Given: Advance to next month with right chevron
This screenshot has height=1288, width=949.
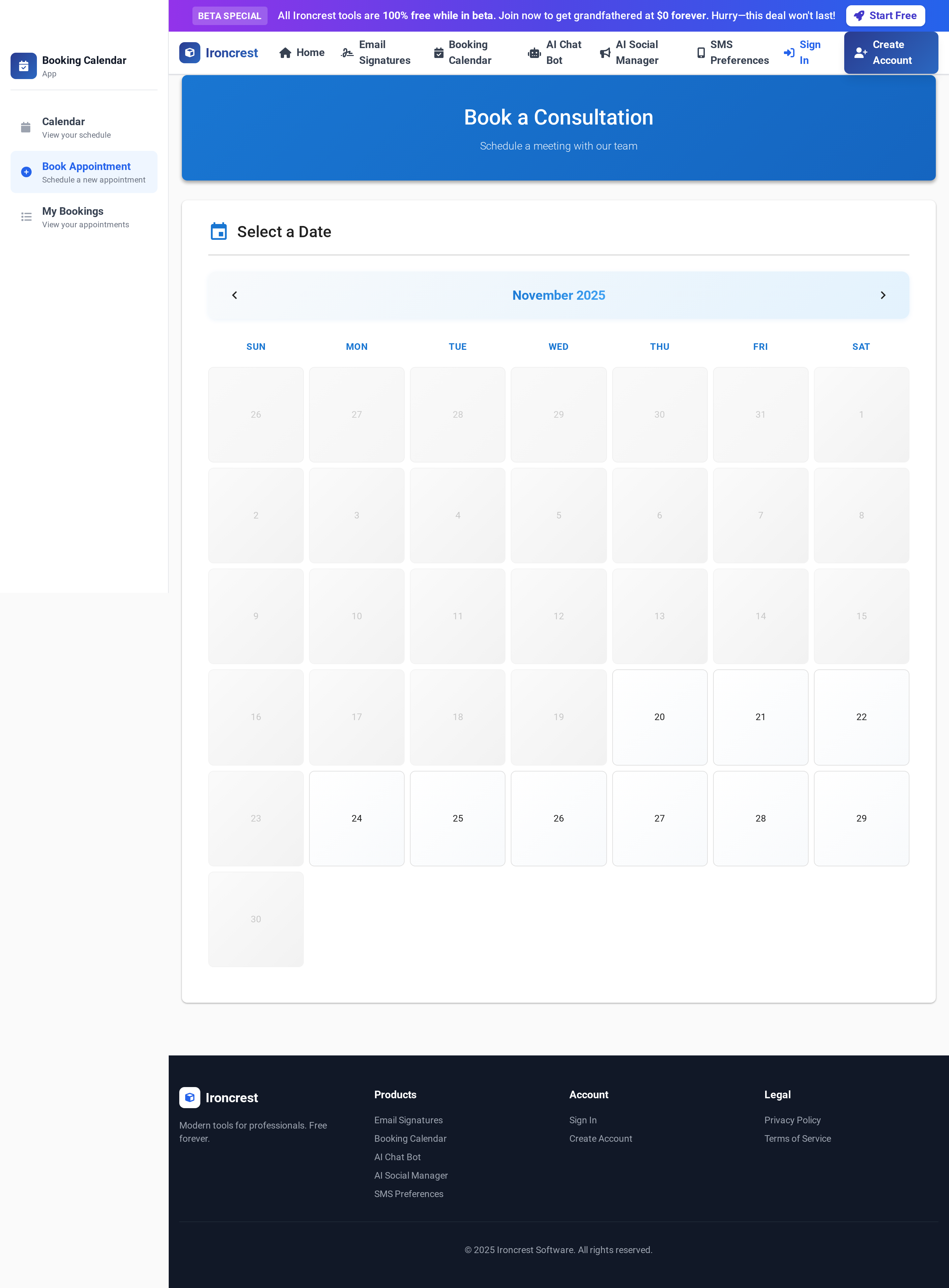Looking at the screenshot, I should click(x=883, y=294).
